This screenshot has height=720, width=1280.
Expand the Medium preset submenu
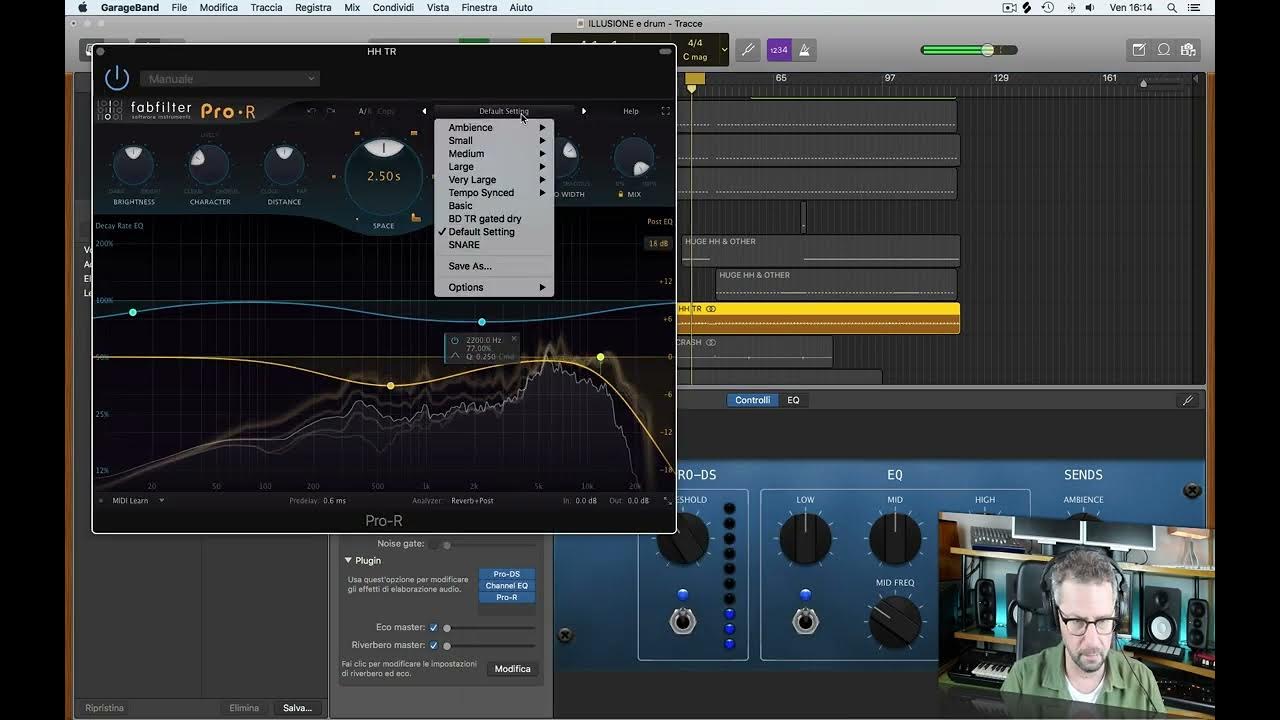[x=494, y=154]
